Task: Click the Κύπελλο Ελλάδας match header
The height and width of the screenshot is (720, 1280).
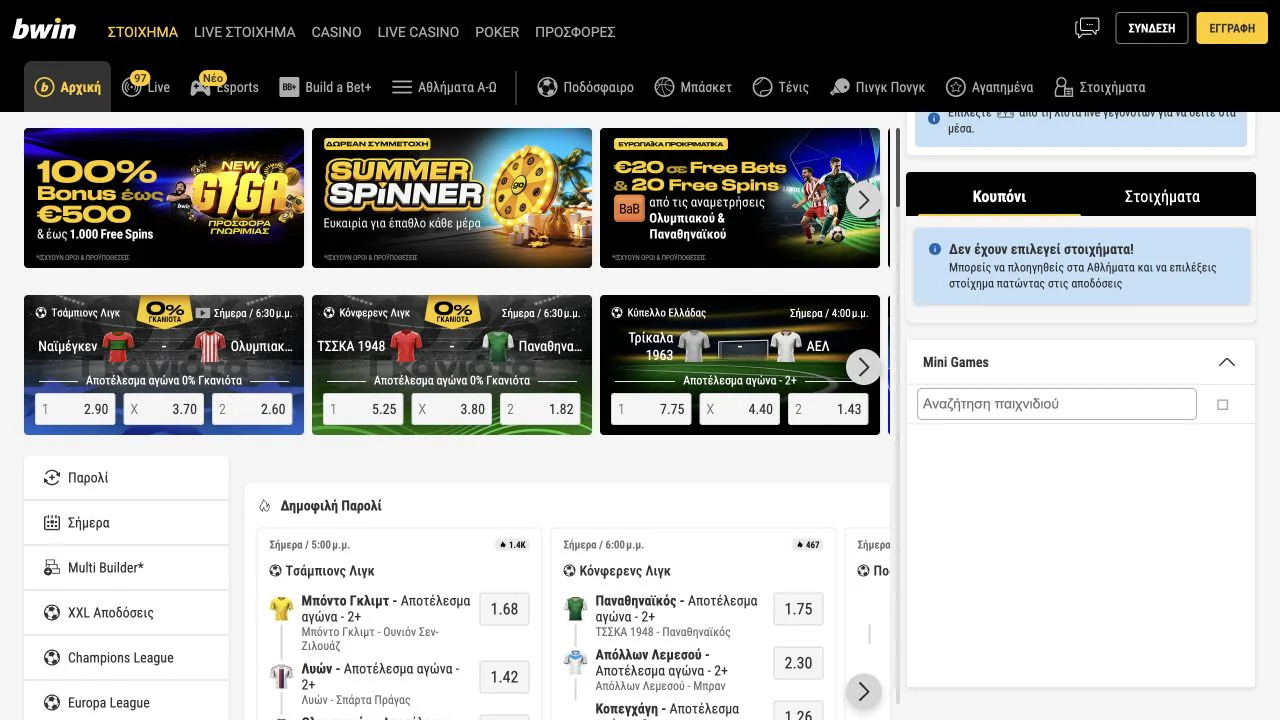Action: point(658,313)
